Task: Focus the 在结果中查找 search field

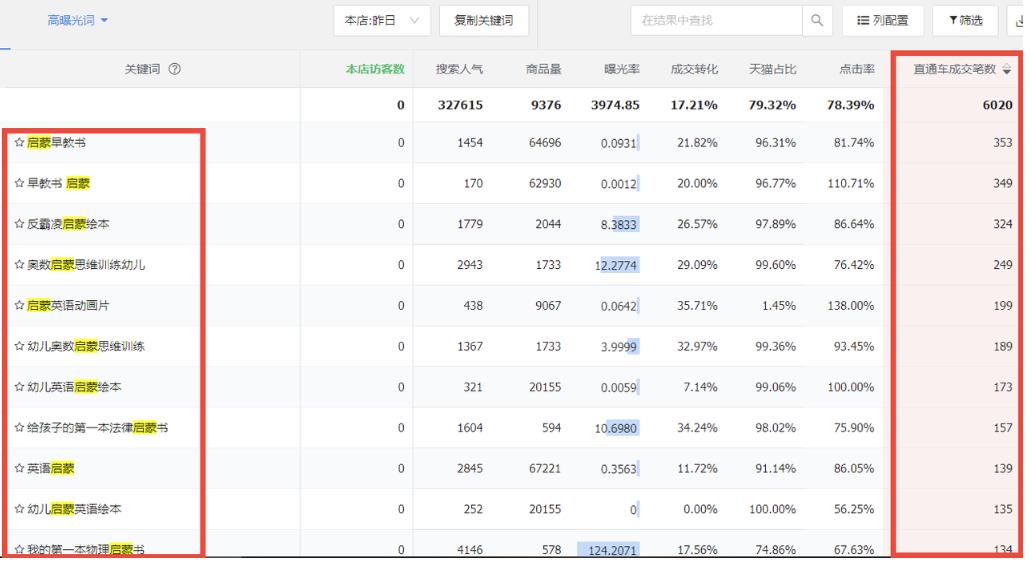Action: [x=716, y=20]
